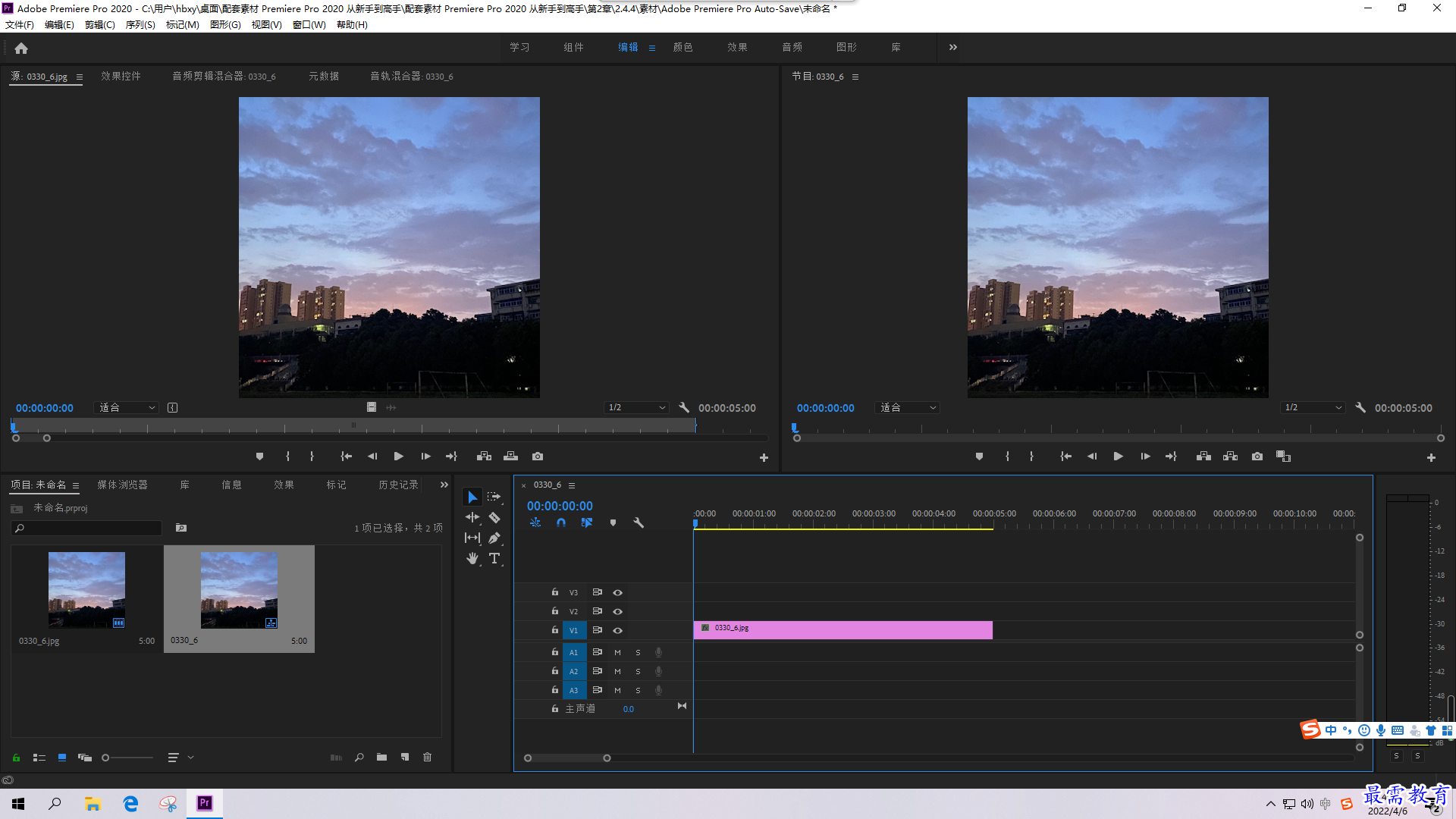
Task: Select the Razor tool
Action: [494, 517]
